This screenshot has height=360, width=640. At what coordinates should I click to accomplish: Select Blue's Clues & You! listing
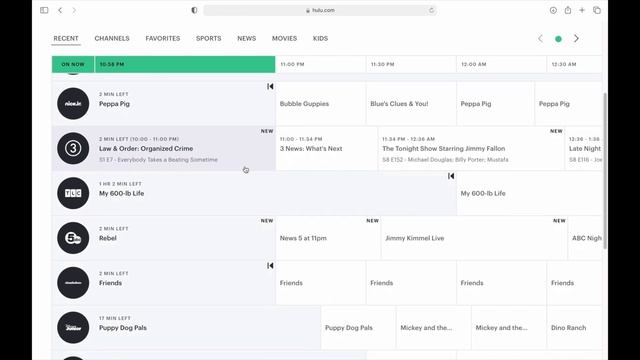(411, 104)
